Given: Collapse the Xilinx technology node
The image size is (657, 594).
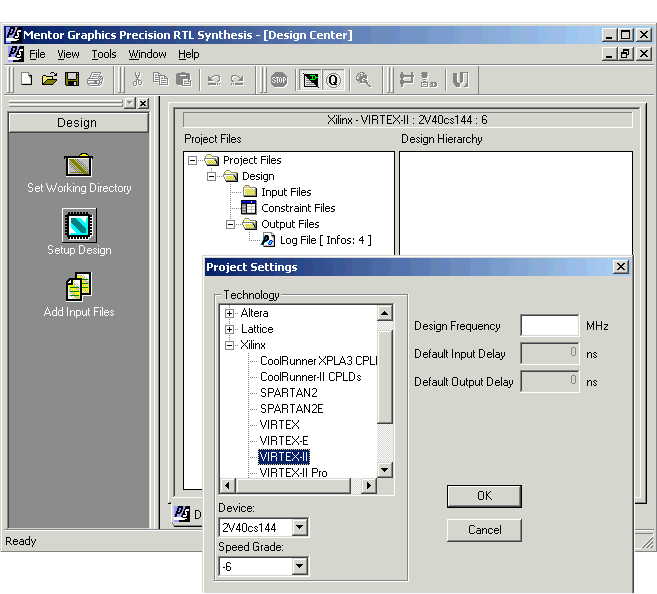Looking at the screenshot, I should (x=229, y=345).
